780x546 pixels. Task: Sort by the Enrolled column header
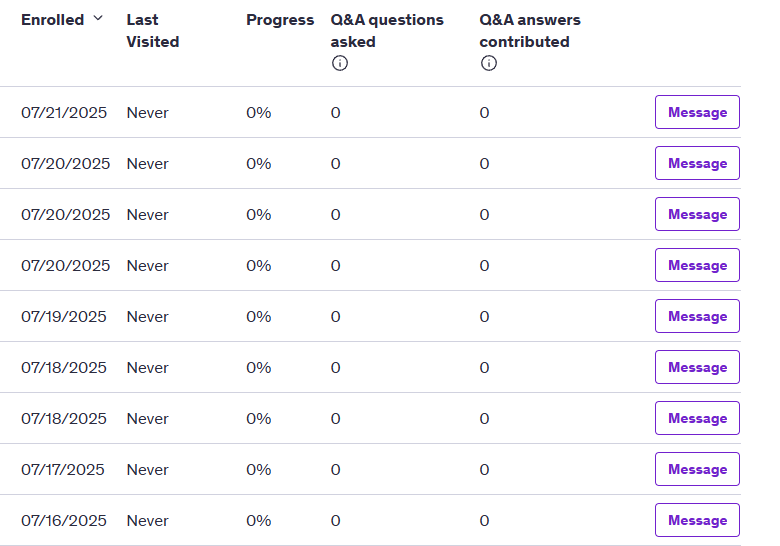tap(52, 20)
